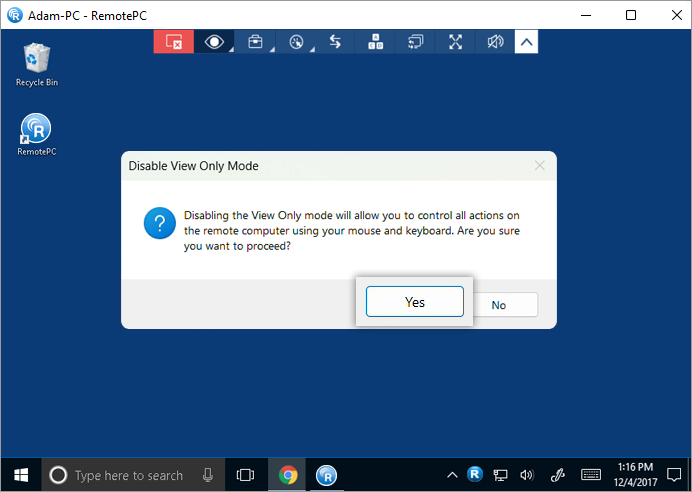
Task: Collapse the toolbar with the up chevron
Action: click(527, 42)
